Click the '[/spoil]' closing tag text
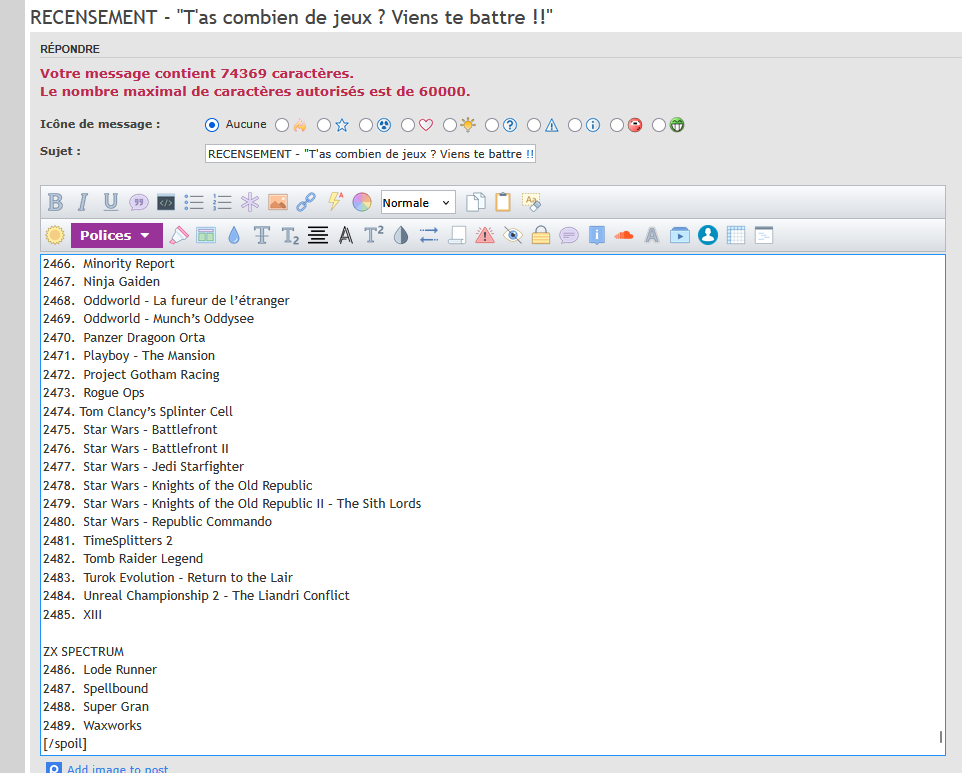The height and width of the screenshot is (773, 962). coord(65,744)
